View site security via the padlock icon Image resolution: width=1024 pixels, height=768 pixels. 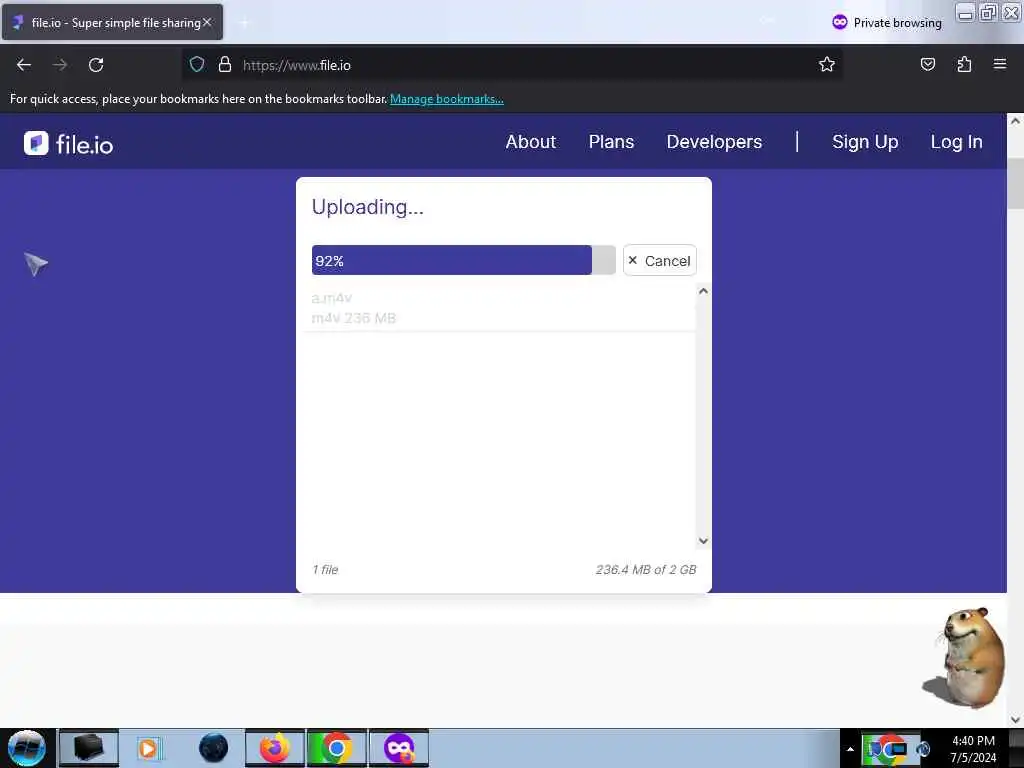click(225, 64)
